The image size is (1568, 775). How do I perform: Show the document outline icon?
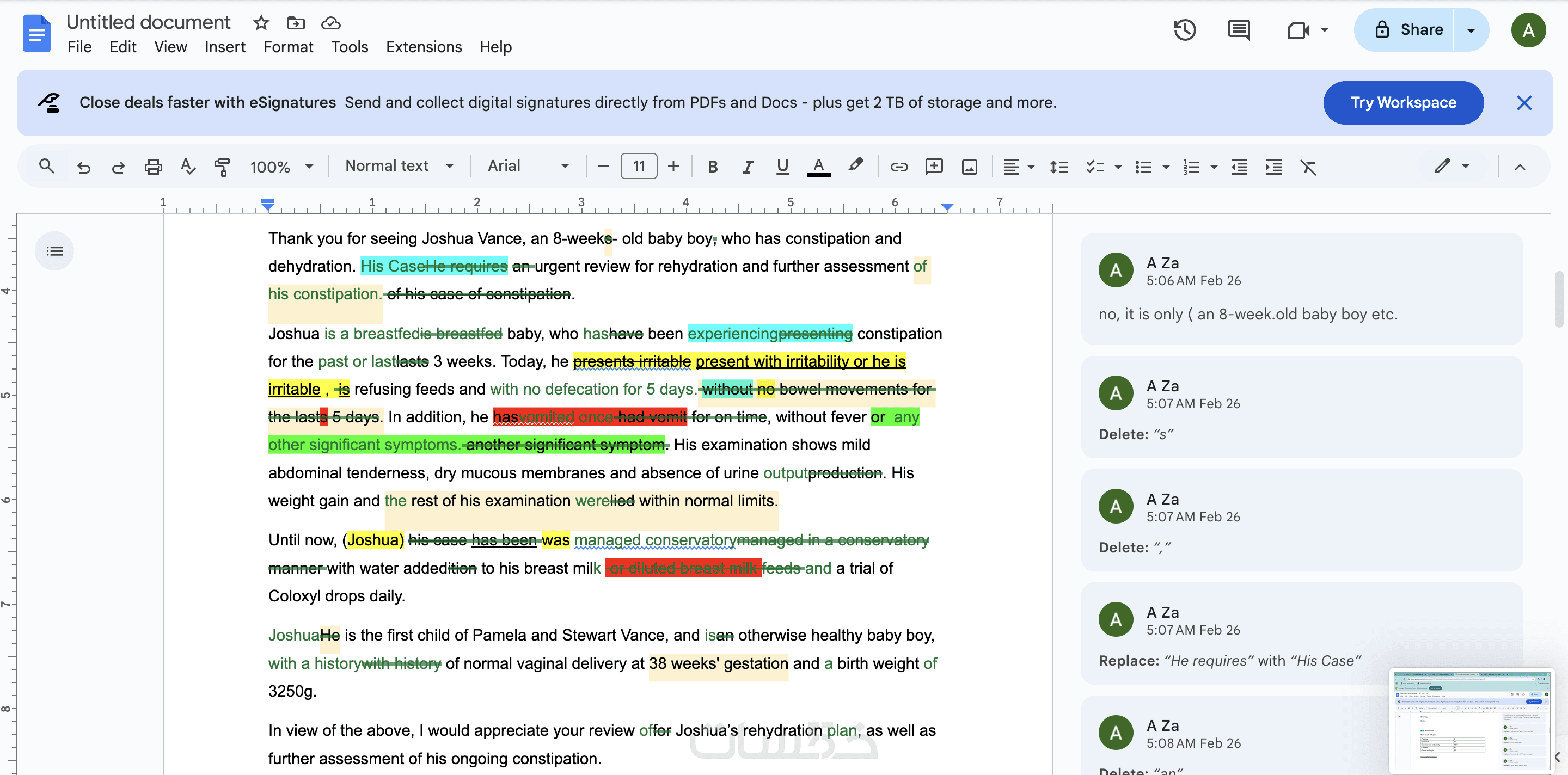click(x=55, y=251)
